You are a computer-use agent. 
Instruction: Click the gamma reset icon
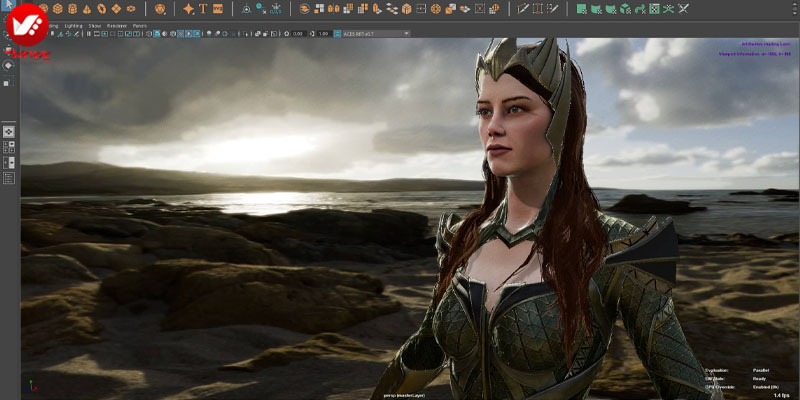tap(312, 33)
